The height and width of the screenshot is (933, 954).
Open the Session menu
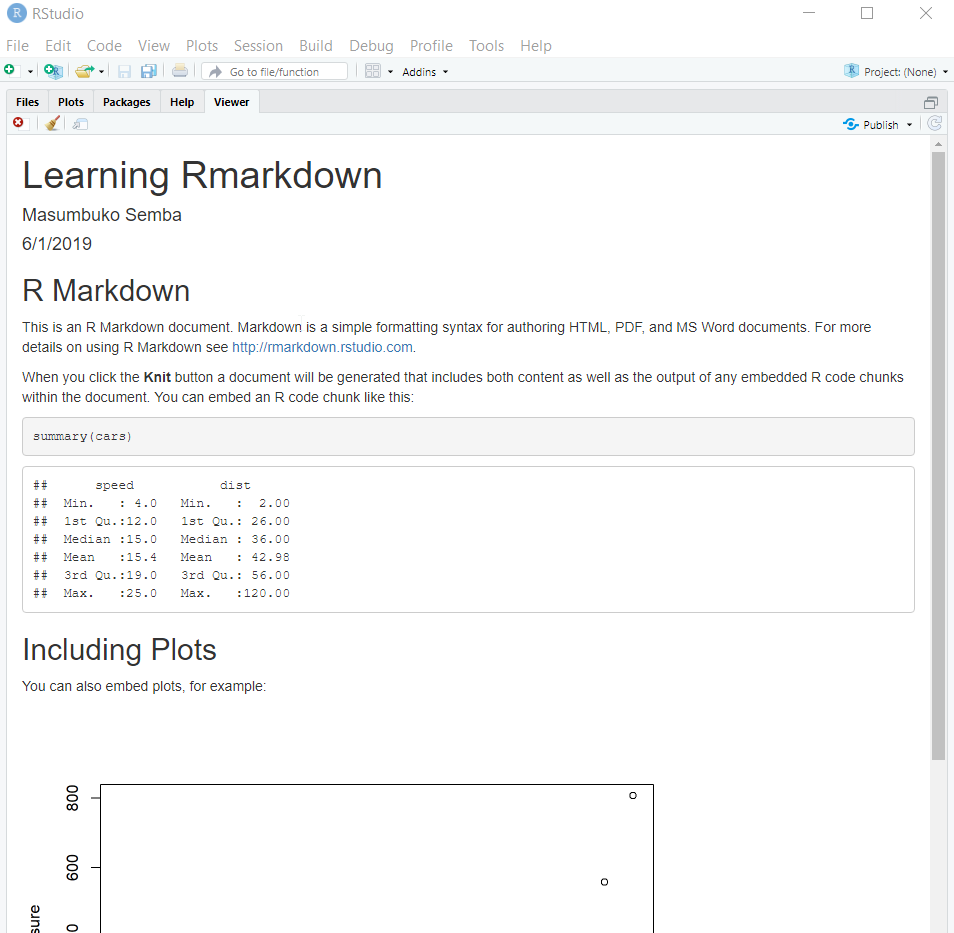(x=258, y=46)
